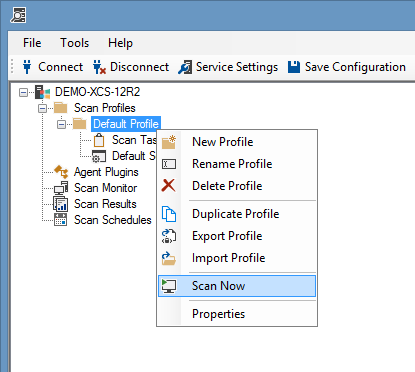Click the Default S... settings window icon
The image size is (415, 372).
[99, 156]
